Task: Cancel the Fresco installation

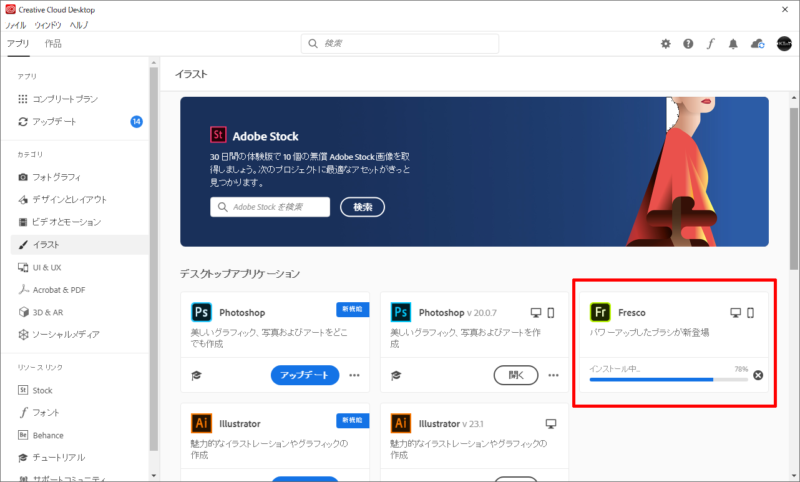Action: (758, 375)
